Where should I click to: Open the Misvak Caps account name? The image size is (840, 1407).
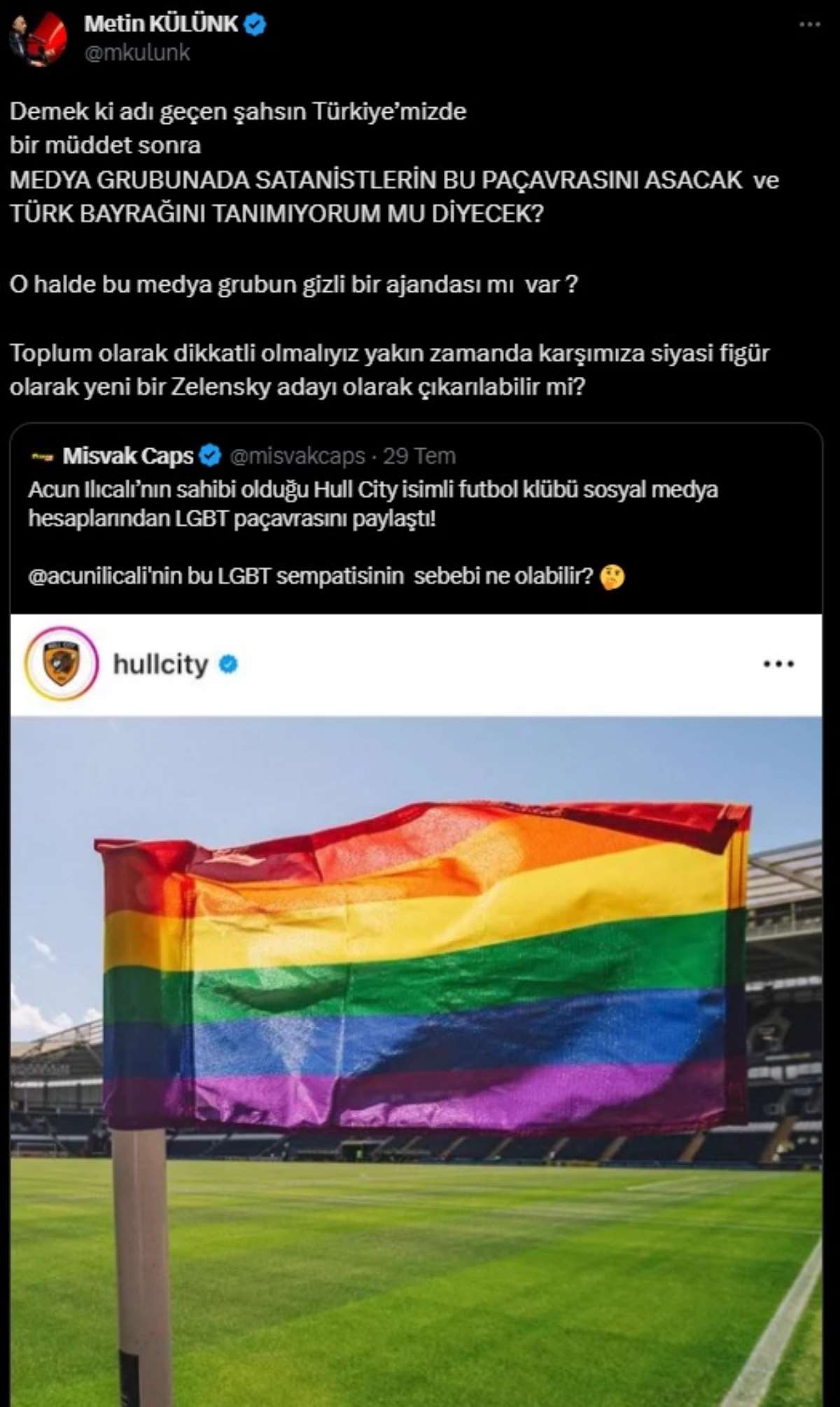tap(128, 456)
